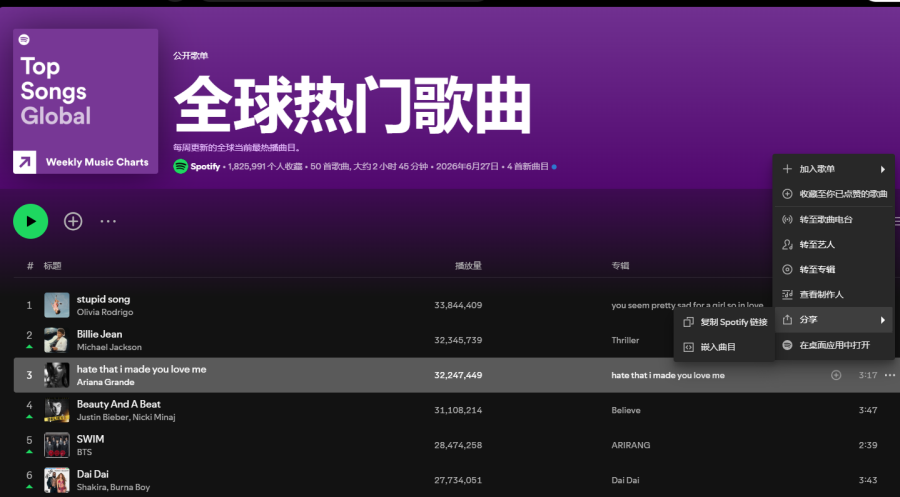This screenshot has width=900, height=497.
Task: Click the hate that i made you love me artwork
Action: (x=57, y=375)
